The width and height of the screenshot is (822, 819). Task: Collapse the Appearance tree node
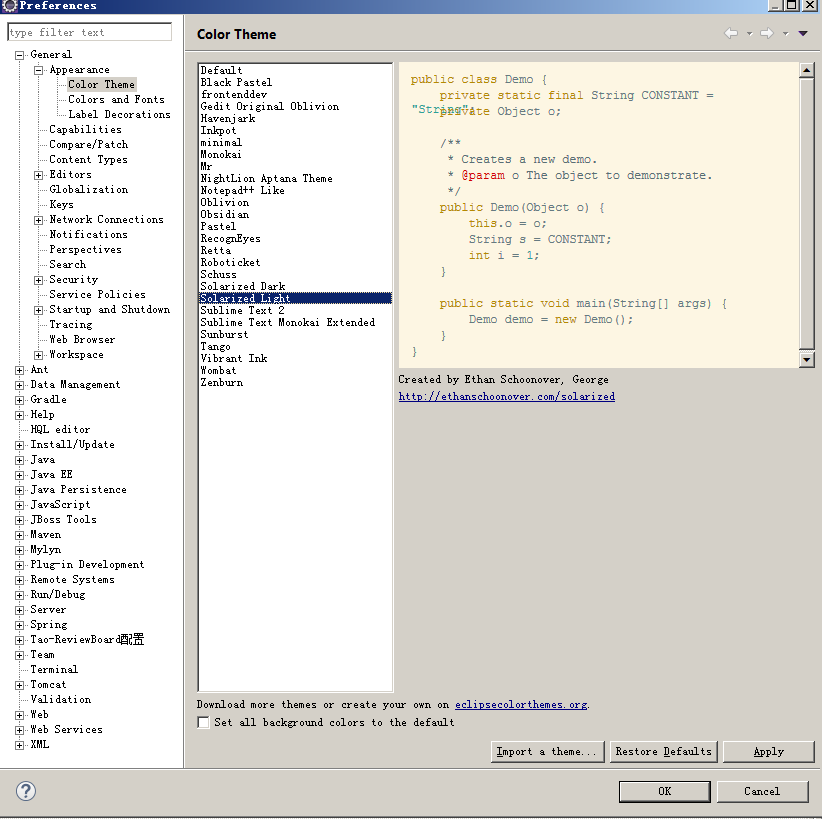(39, 70)
